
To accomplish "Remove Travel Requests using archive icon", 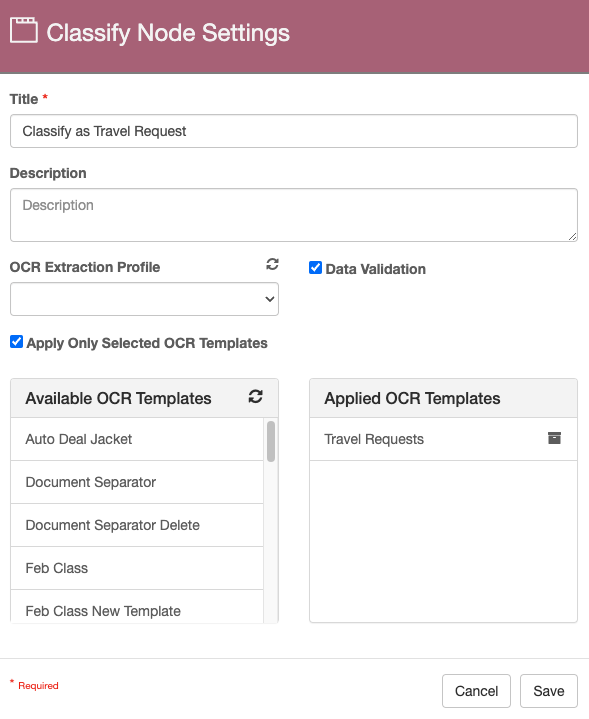I will point(554,438).
